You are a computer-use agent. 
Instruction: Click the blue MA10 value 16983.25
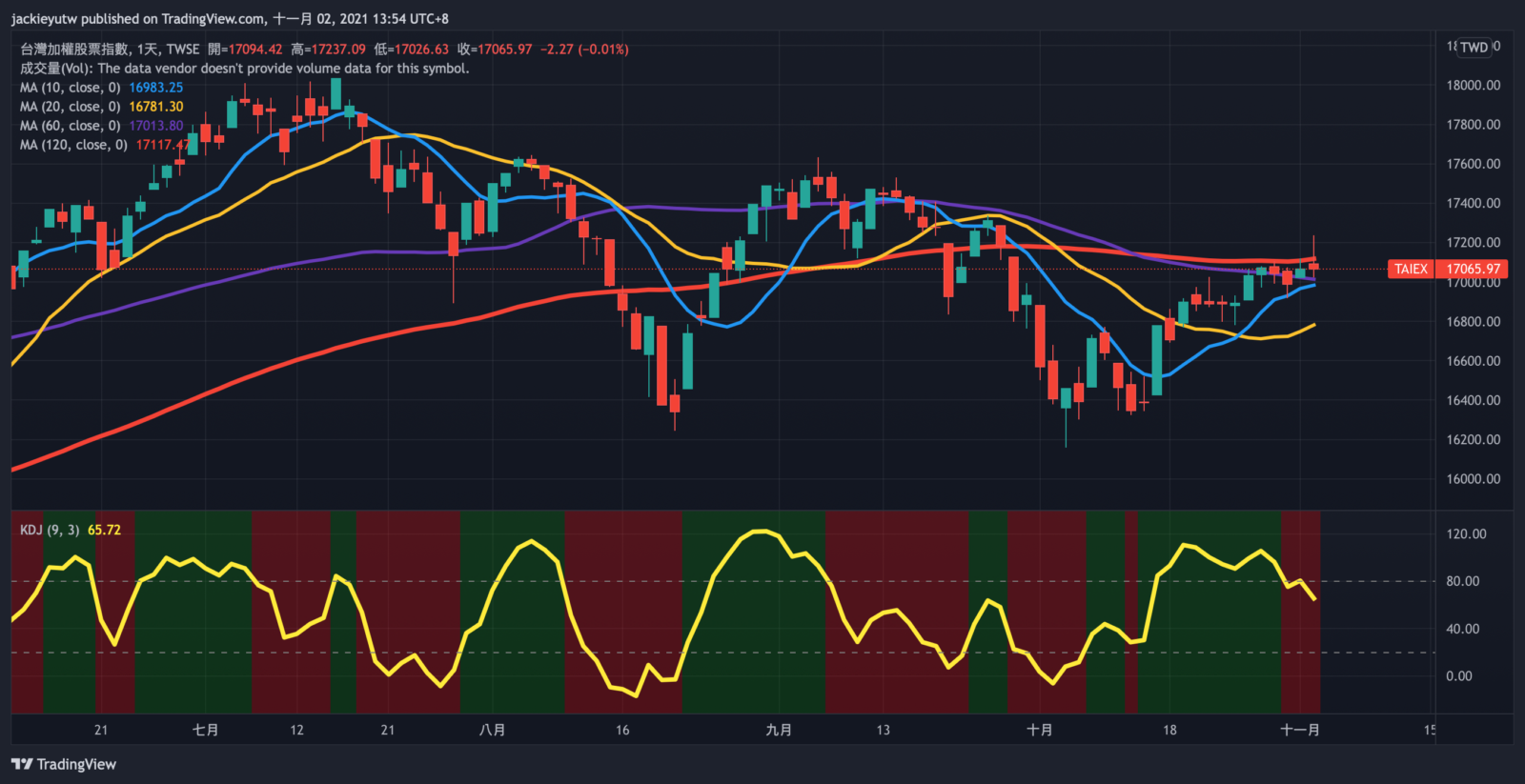pos(156,88)
